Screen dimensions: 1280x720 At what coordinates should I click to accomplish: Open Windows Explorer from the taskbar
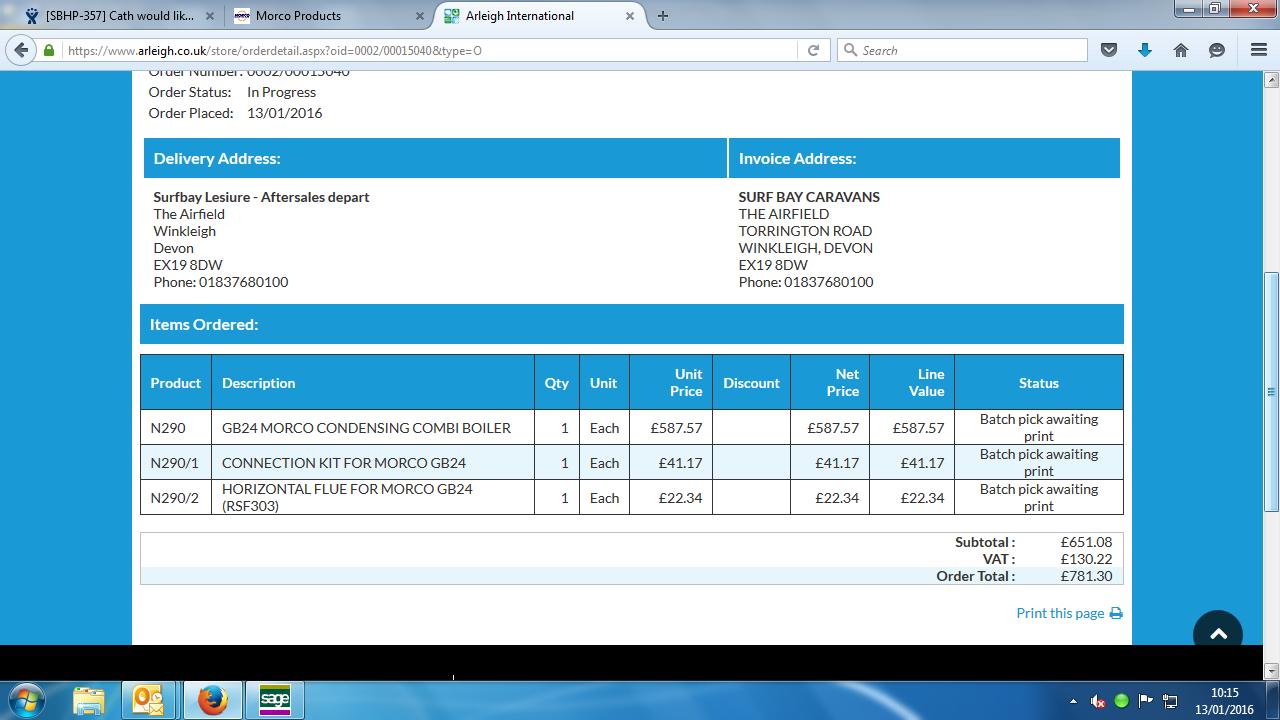[89, 700]
